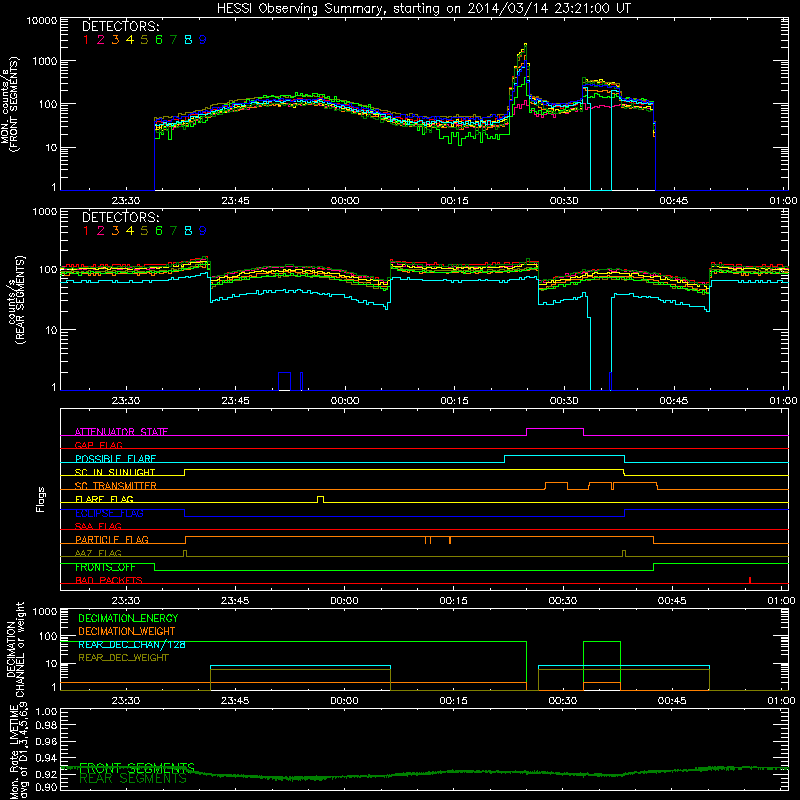Click the red BAD_PACKETS spike near 00:55
The image size is (800, 800).
click(749, 580)
